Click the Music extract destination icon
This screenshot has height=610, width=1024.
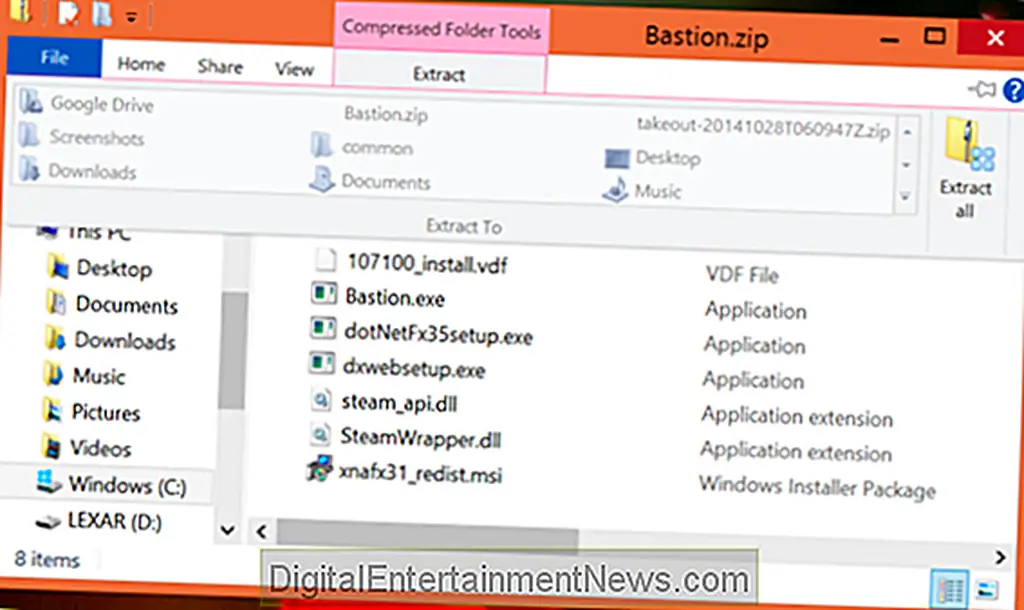[x=615, y=190]
